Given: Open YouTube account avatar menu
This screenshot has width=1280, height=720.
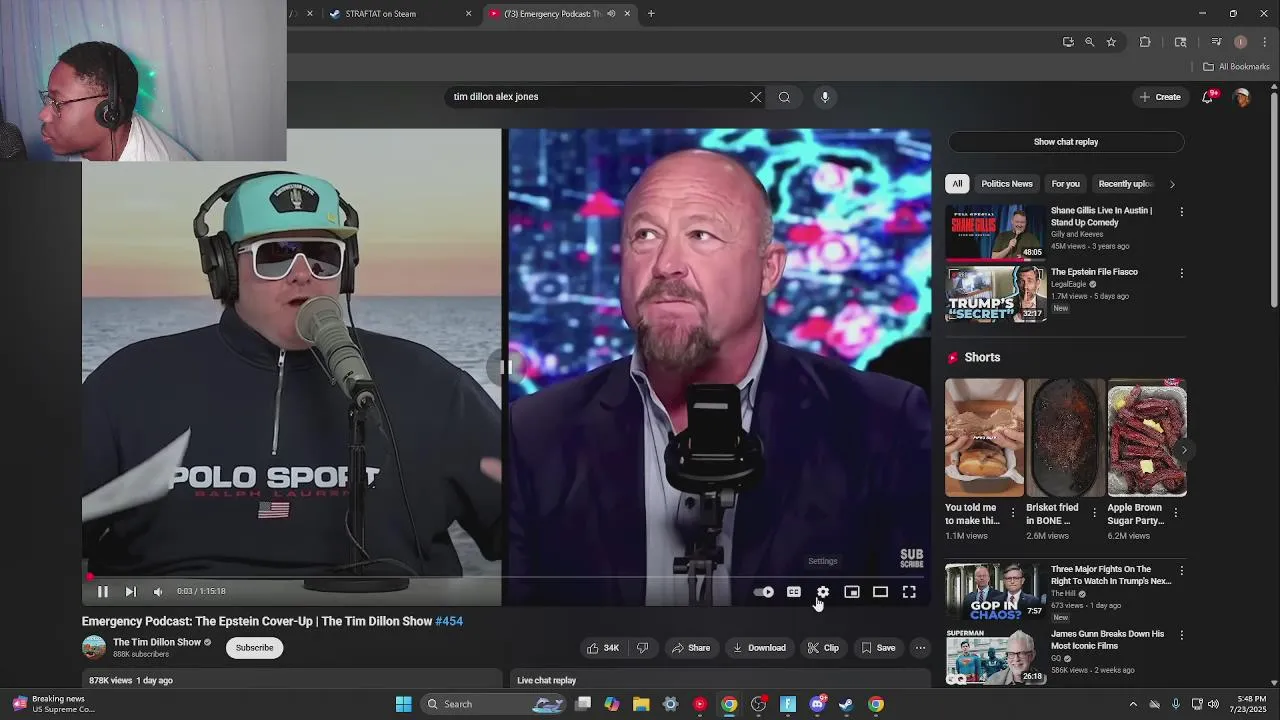Looking at the screenshot, I should pos(1242,97).
